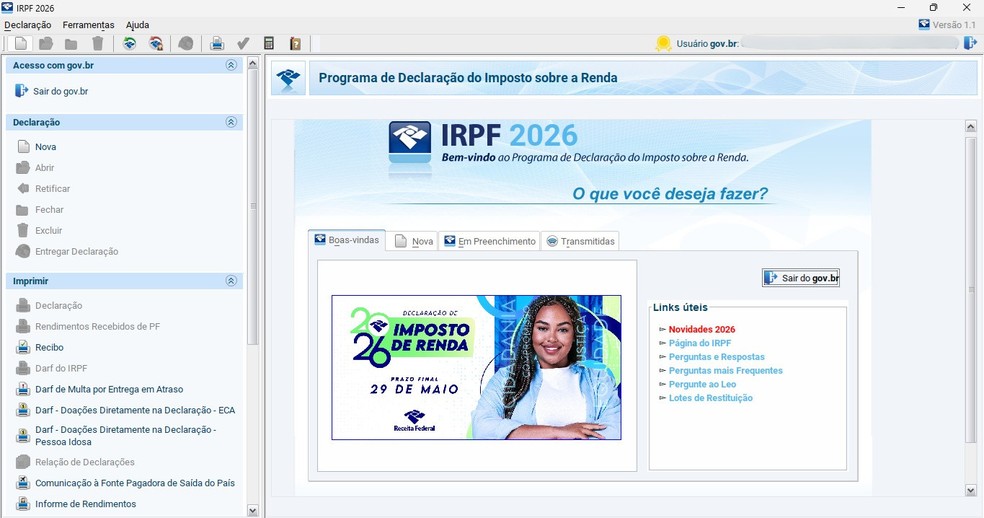Viewport: 984px width, 518px height.
Task: Click the printer toolbar icon
Action: click(x=217, y=43)
